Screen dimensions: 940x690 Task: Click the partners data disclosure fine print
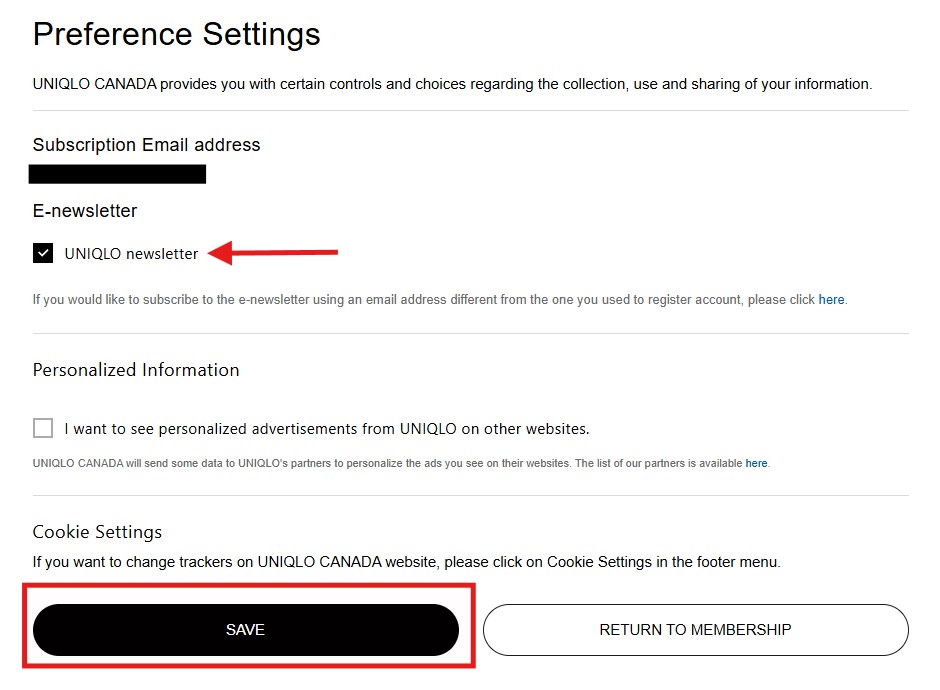point(380,463)
